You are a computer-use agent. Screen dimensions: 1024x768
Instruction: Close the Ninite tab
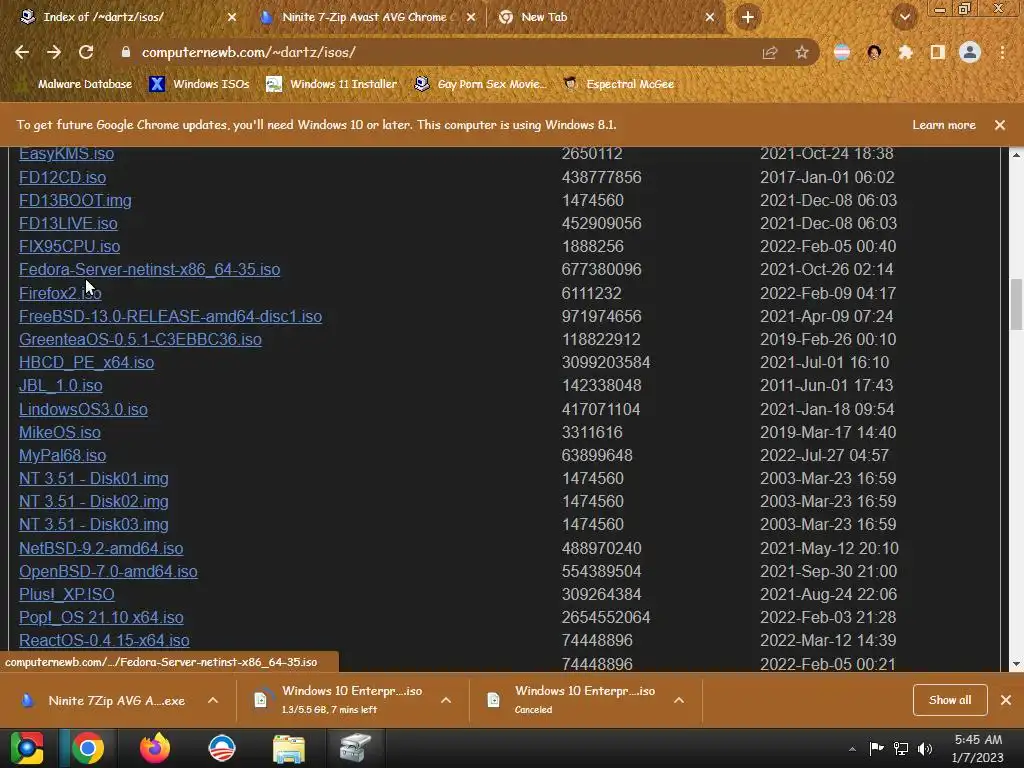coord(471,18)
